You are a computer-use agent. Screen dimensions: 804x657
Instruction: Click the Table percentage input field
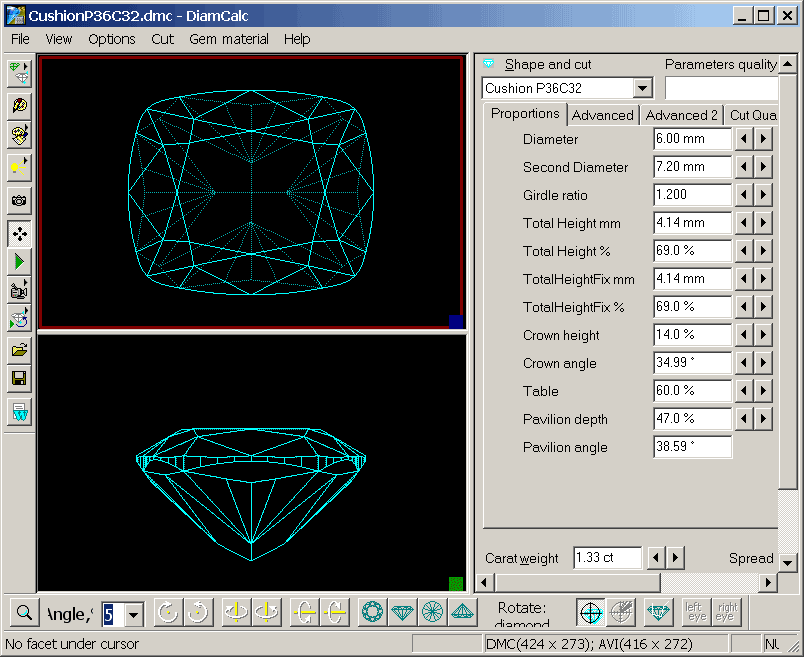click(691, 391)
